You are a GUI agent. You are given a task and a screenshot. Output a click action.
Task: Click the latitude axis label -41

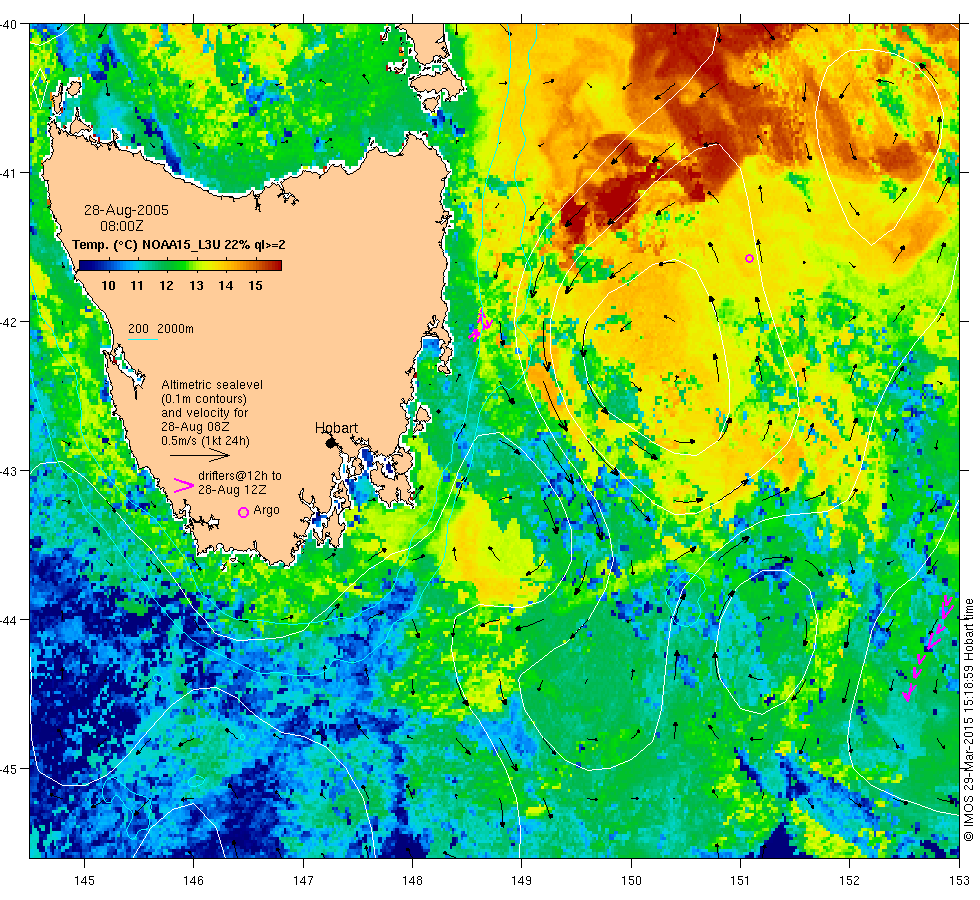coord(9,172)
